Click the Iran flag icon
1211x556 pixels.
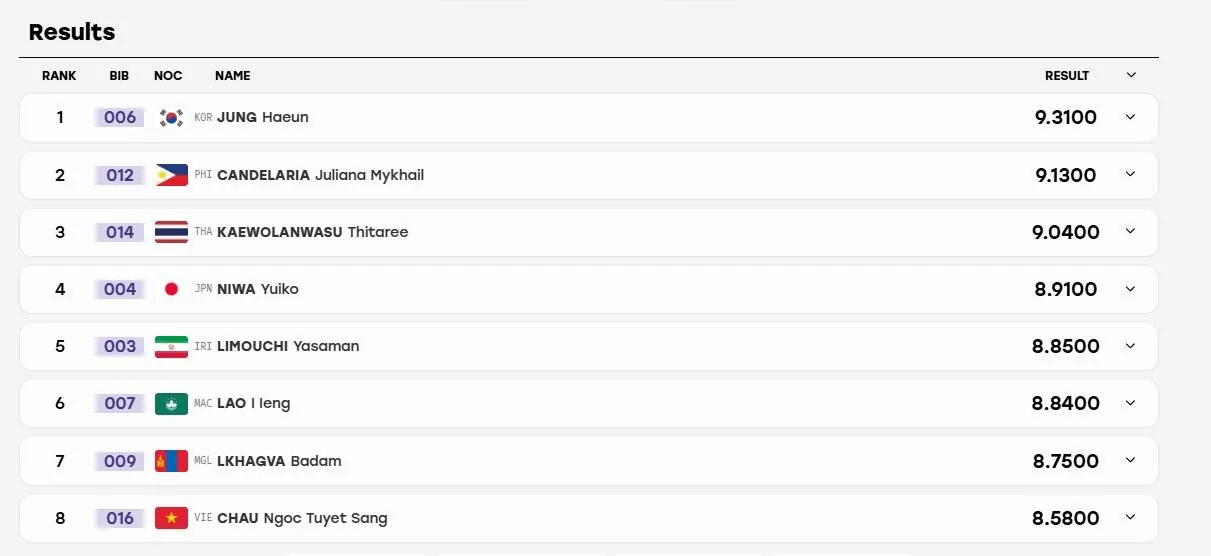point(171,346)
